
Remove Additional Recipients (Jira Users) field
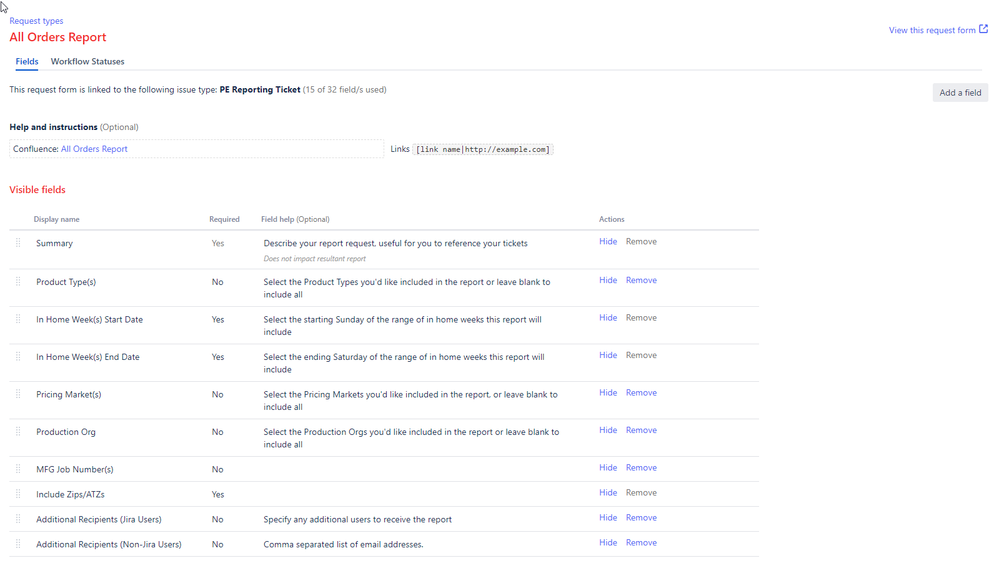pos(641,518)
